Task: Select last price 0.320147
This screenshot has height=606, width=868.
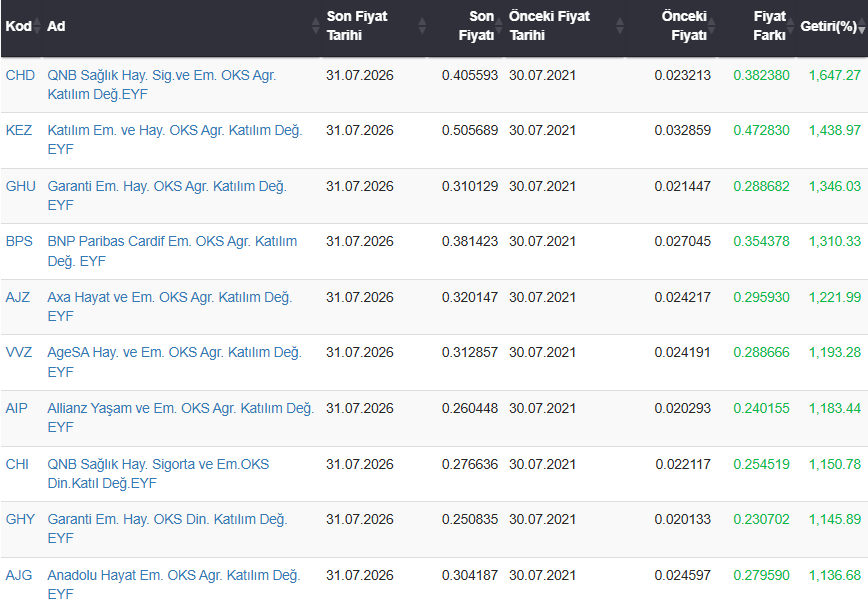Action: coord(470,297)
